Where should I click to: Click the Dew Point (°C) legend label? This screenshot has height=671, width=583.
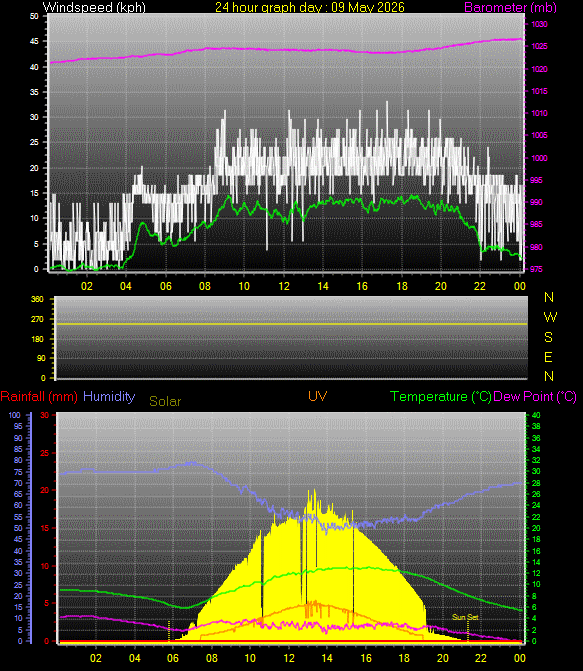pyautogui.click(x=535, y=397)
